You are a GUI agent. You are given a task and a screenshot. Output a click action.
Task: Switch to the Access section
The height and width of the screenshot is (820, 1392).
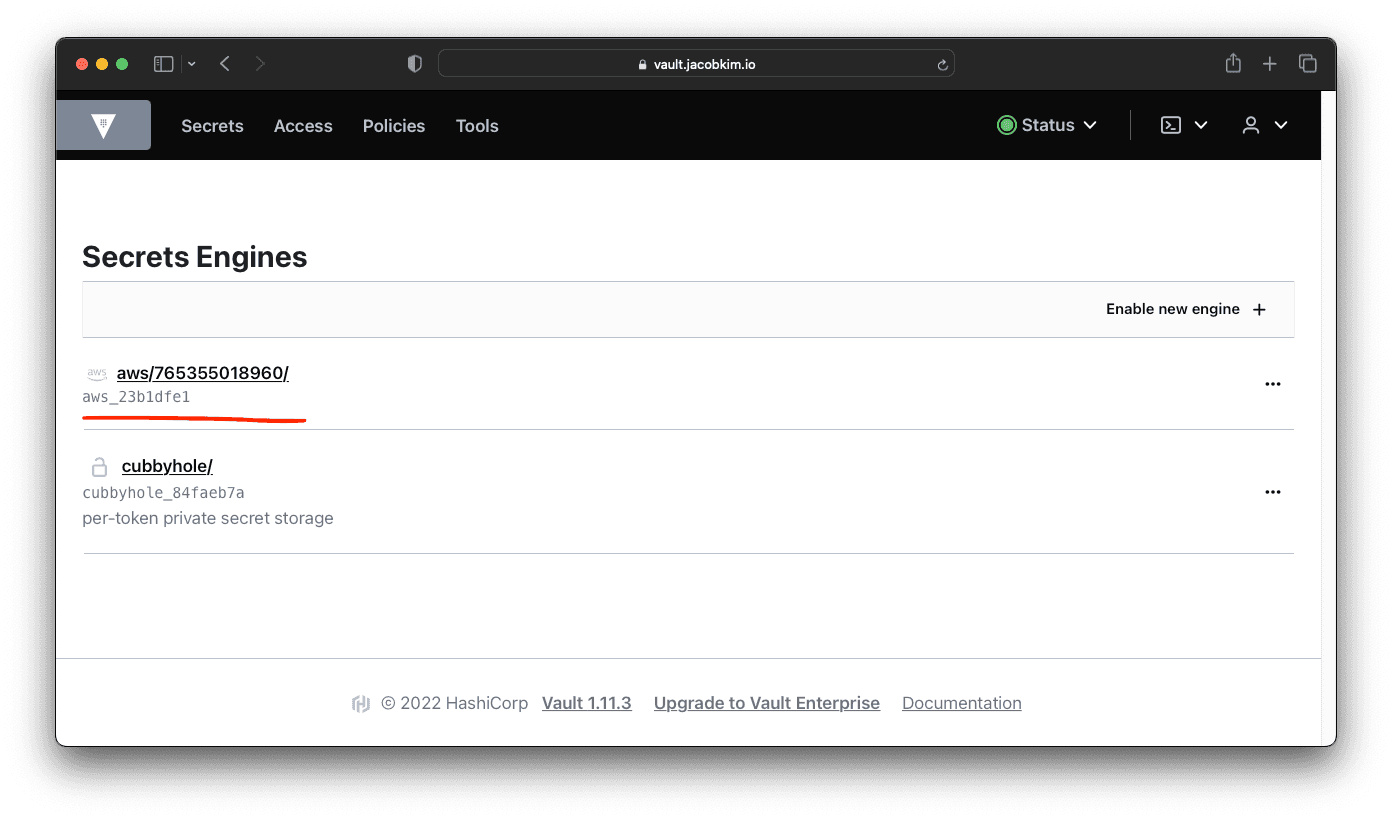[x=303, y=126]
